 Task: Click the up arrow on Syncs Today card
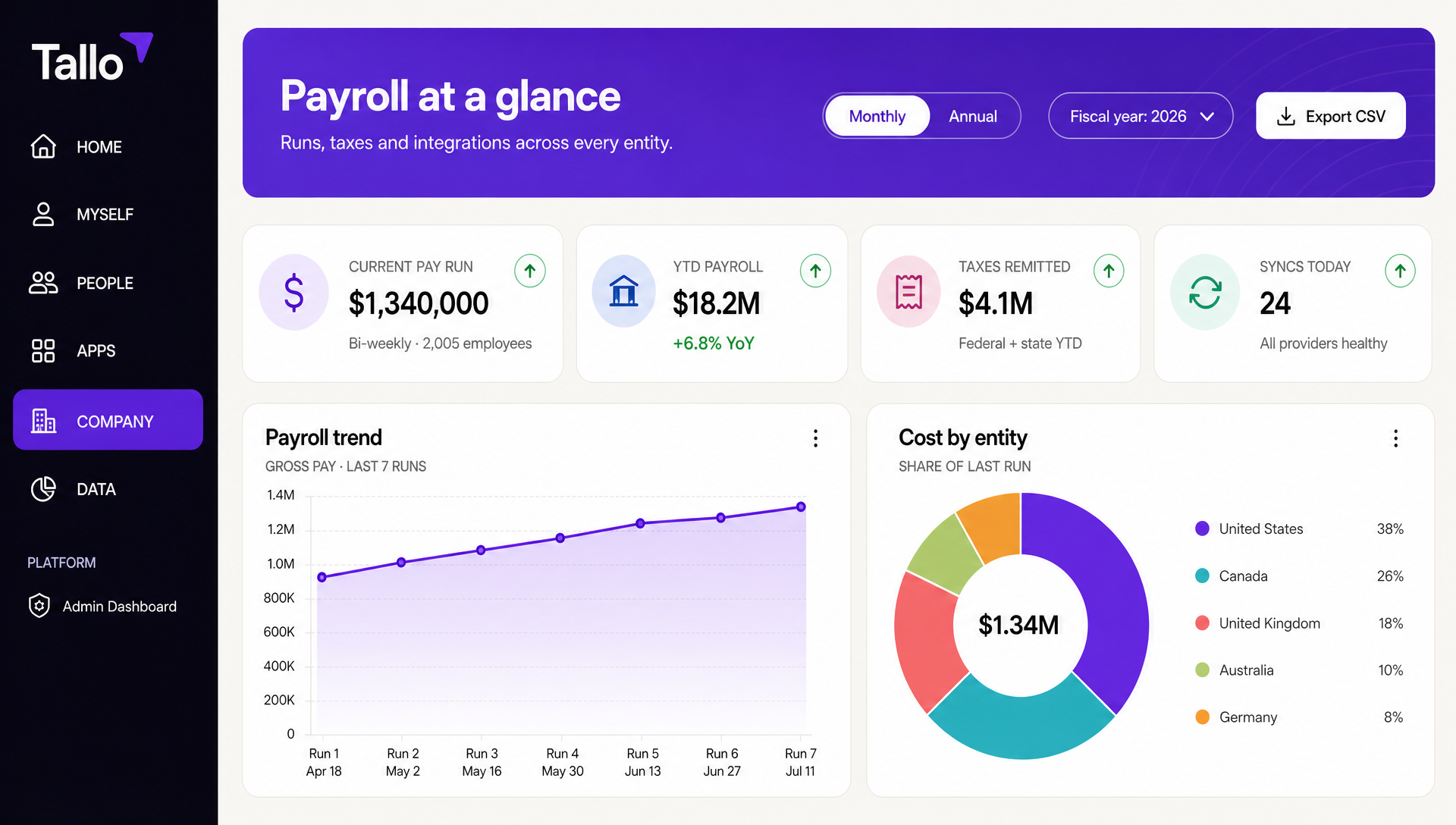[x=1400, y=271]
